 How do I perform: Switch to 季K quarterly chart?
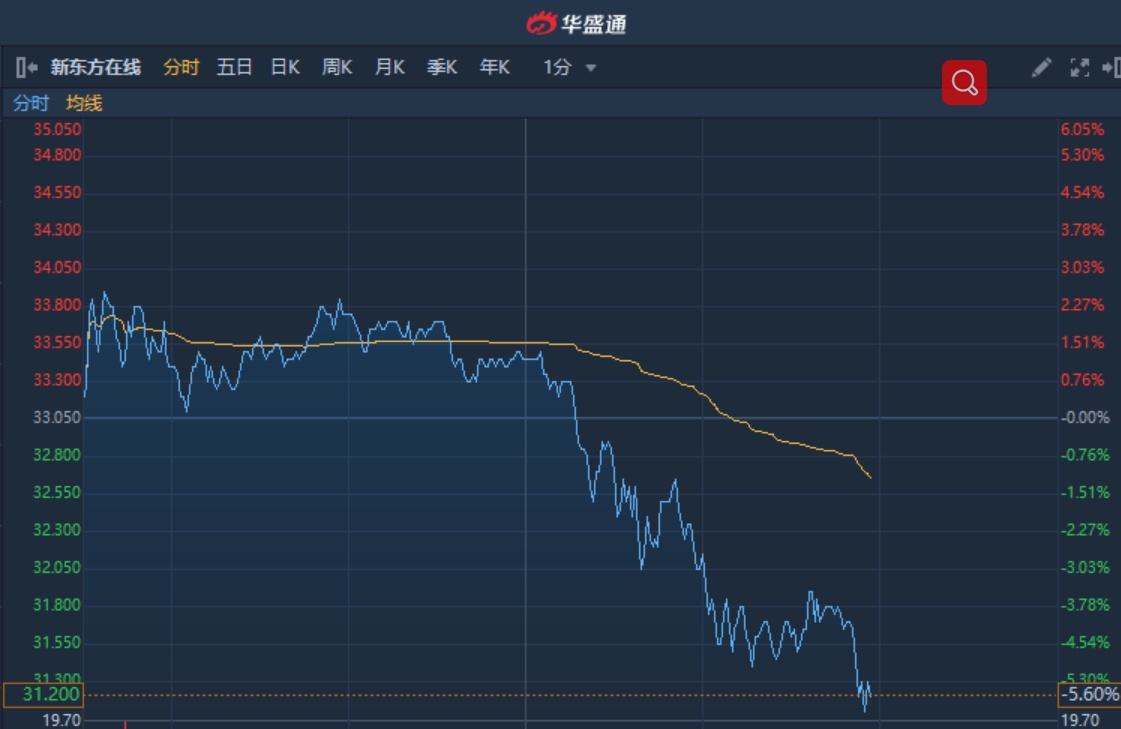441,68
